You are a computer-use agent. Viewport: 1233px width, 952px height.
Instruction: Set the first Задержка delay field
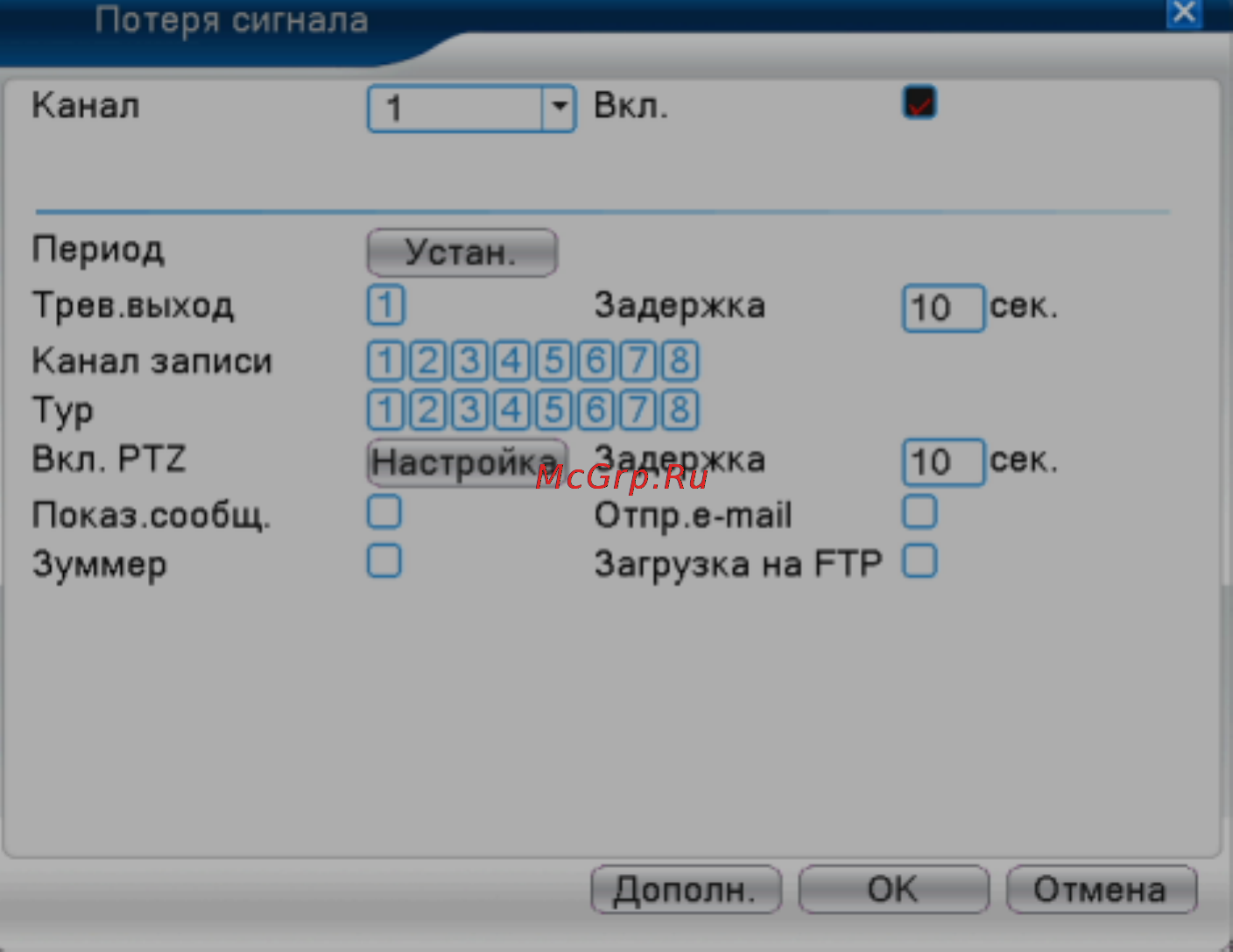tap(944, 307)
